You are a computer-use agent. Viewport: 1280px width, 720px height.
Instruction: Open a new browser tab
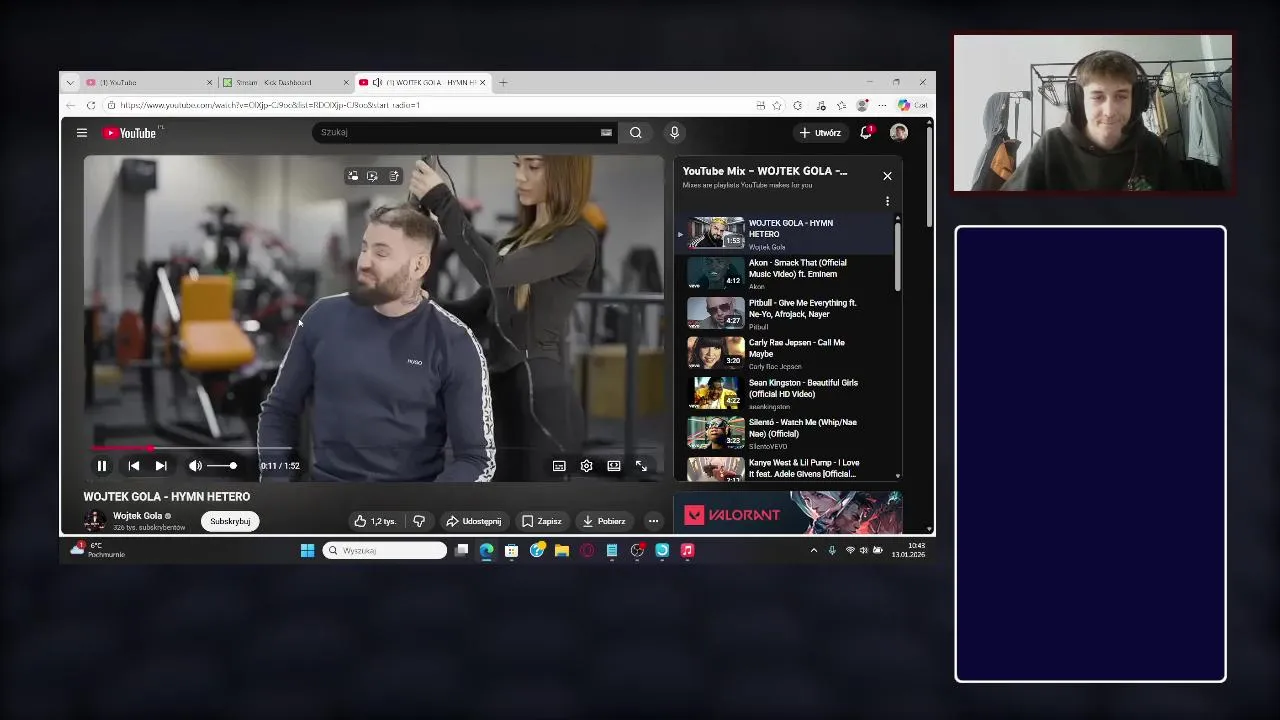click(503, 82)
